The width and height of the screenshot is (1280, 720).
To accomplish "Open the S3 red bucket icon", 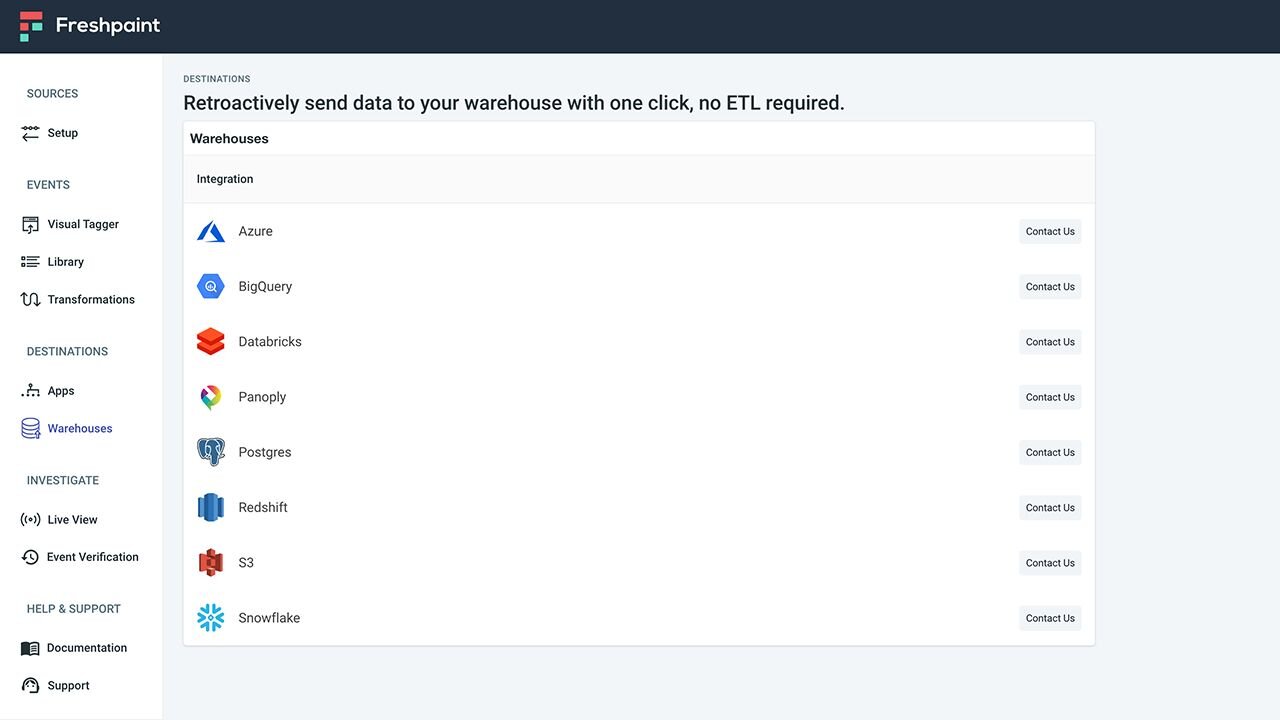I will [211, 563].
